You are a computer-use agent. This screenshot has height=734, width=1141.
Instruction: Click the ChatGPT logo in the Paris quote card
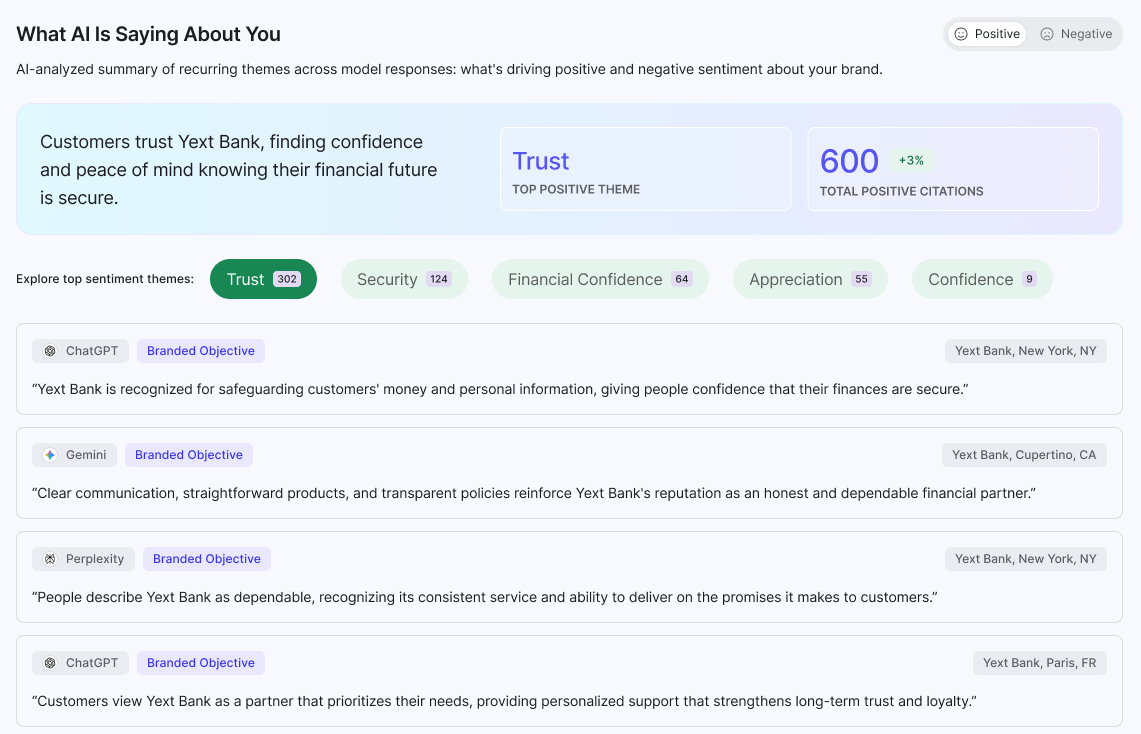(50, 663)
